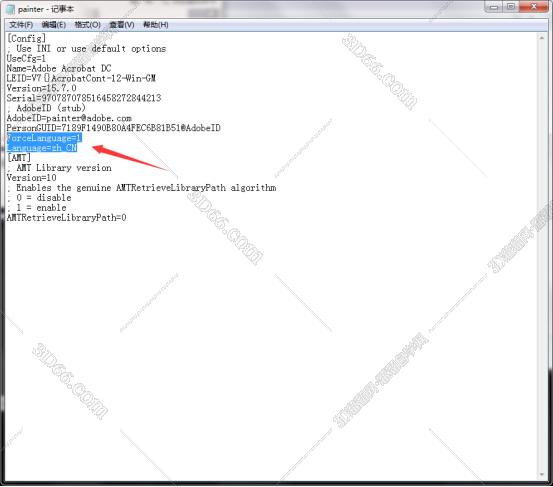
Task: Maximize the painter Notepad window
Action: pos(511,7)
